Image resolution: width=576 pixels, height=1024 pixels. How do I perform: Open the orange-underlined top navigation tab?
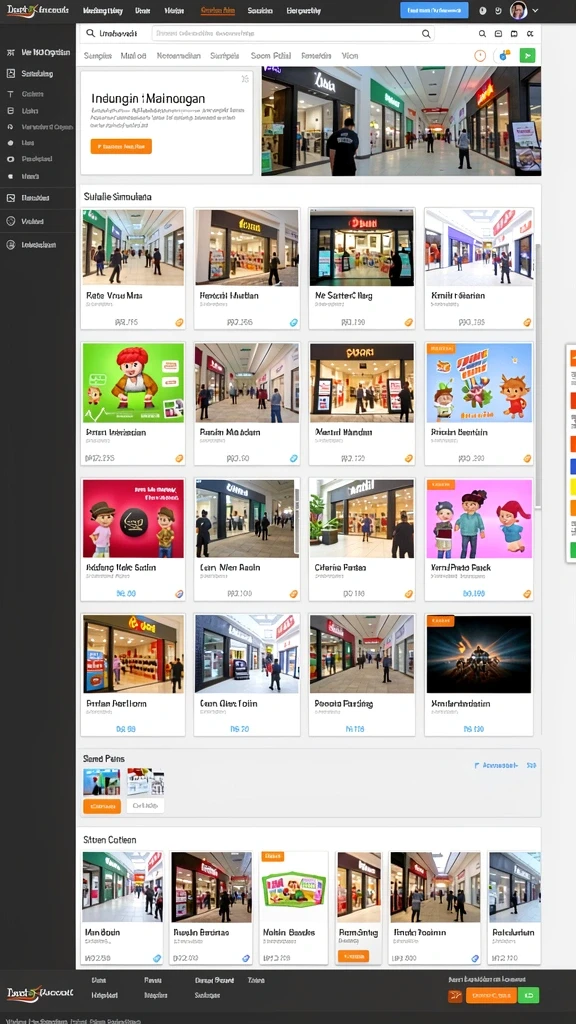coord(217,11)
